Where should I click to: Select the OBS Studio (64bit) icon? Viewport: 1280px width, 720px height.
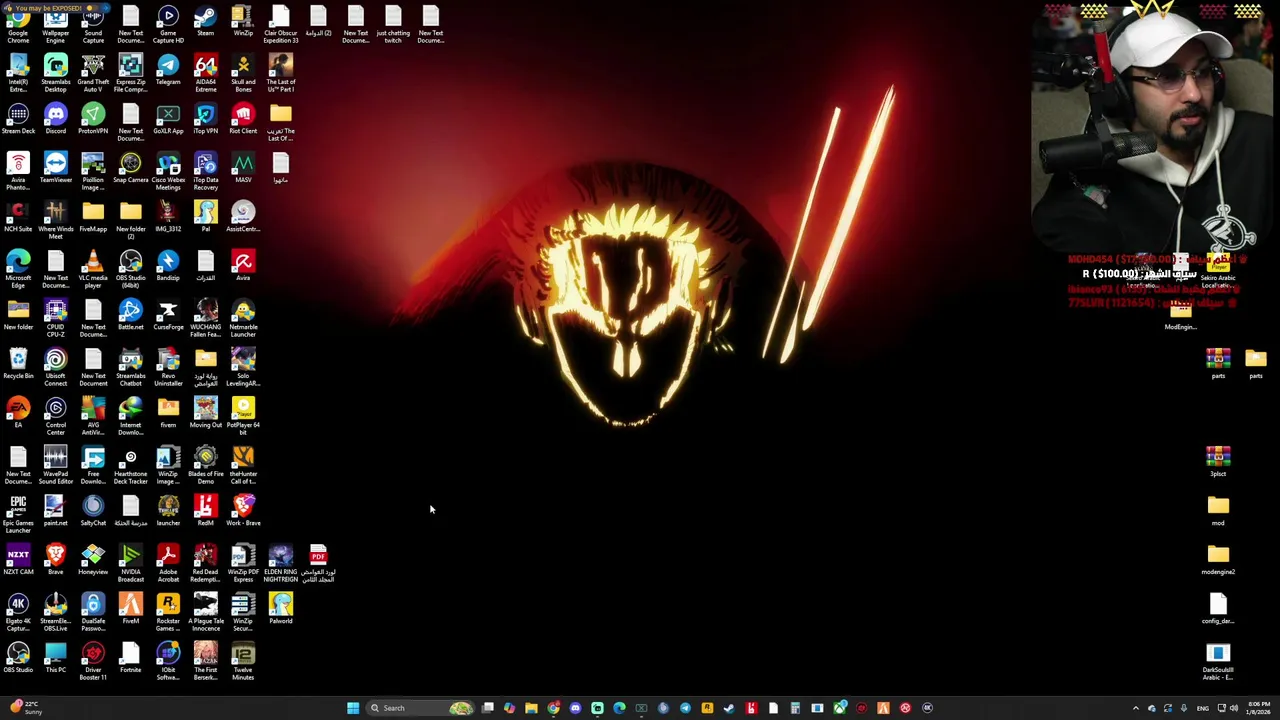[x=130, y=270]
